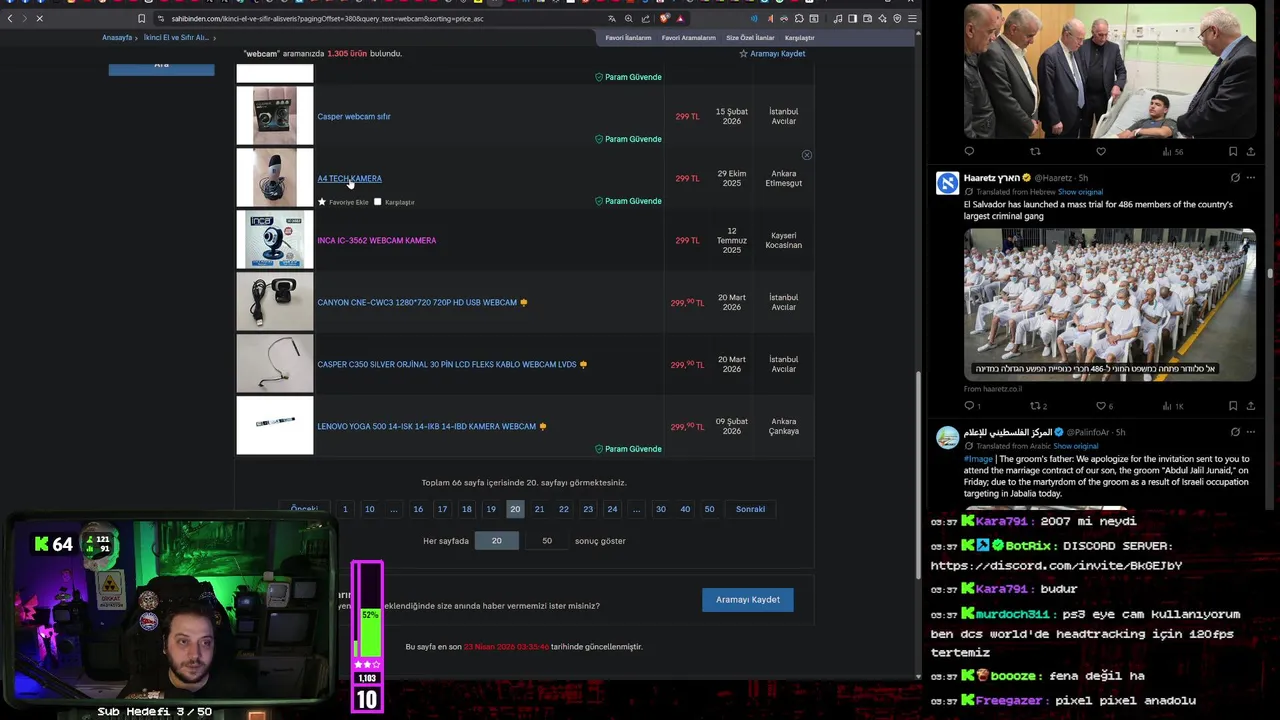Select 20 results per page
The image size is (1280, 720).
(497, 541)
